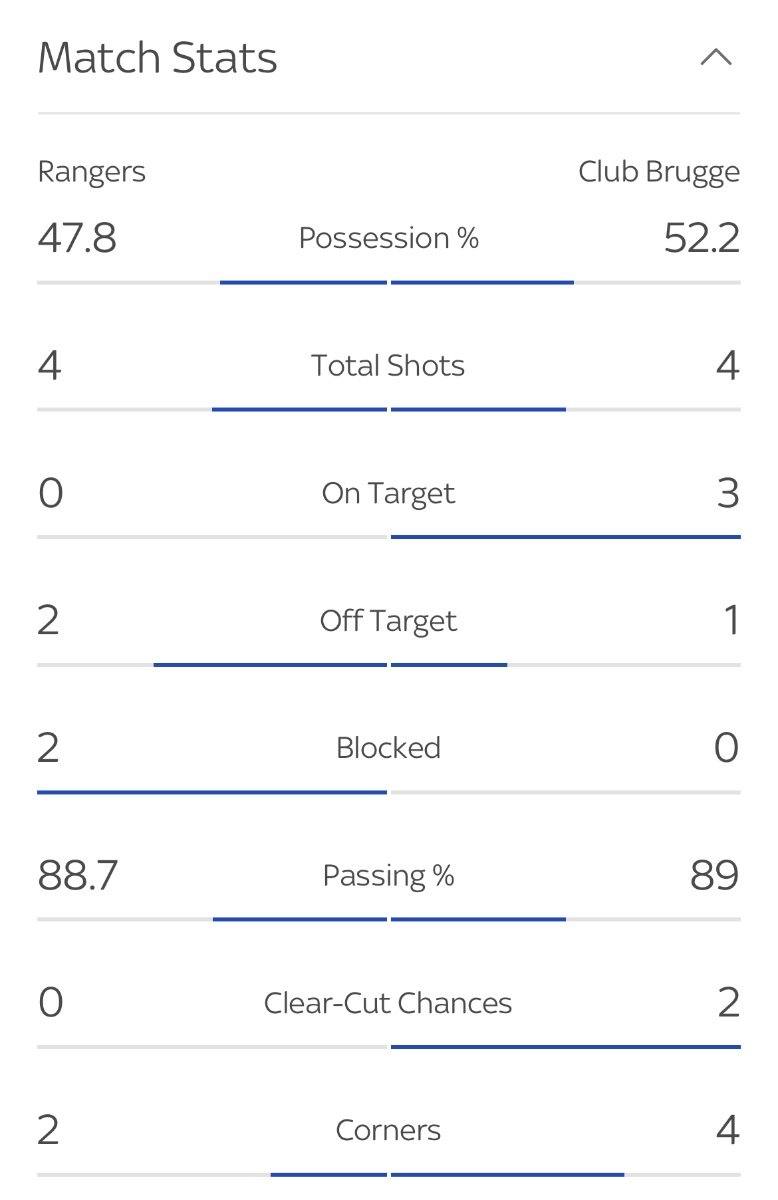This screenshot has width=778, height=1200.
Task: Click Club Brugge possession value 52.2
Action: [702, 239]
